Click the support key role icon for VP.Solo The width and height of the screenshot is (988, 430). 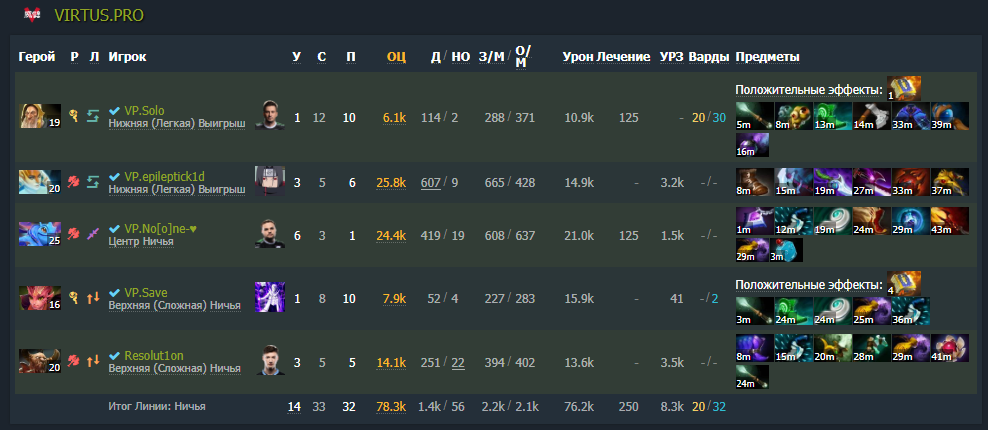[x=74, y=116]
